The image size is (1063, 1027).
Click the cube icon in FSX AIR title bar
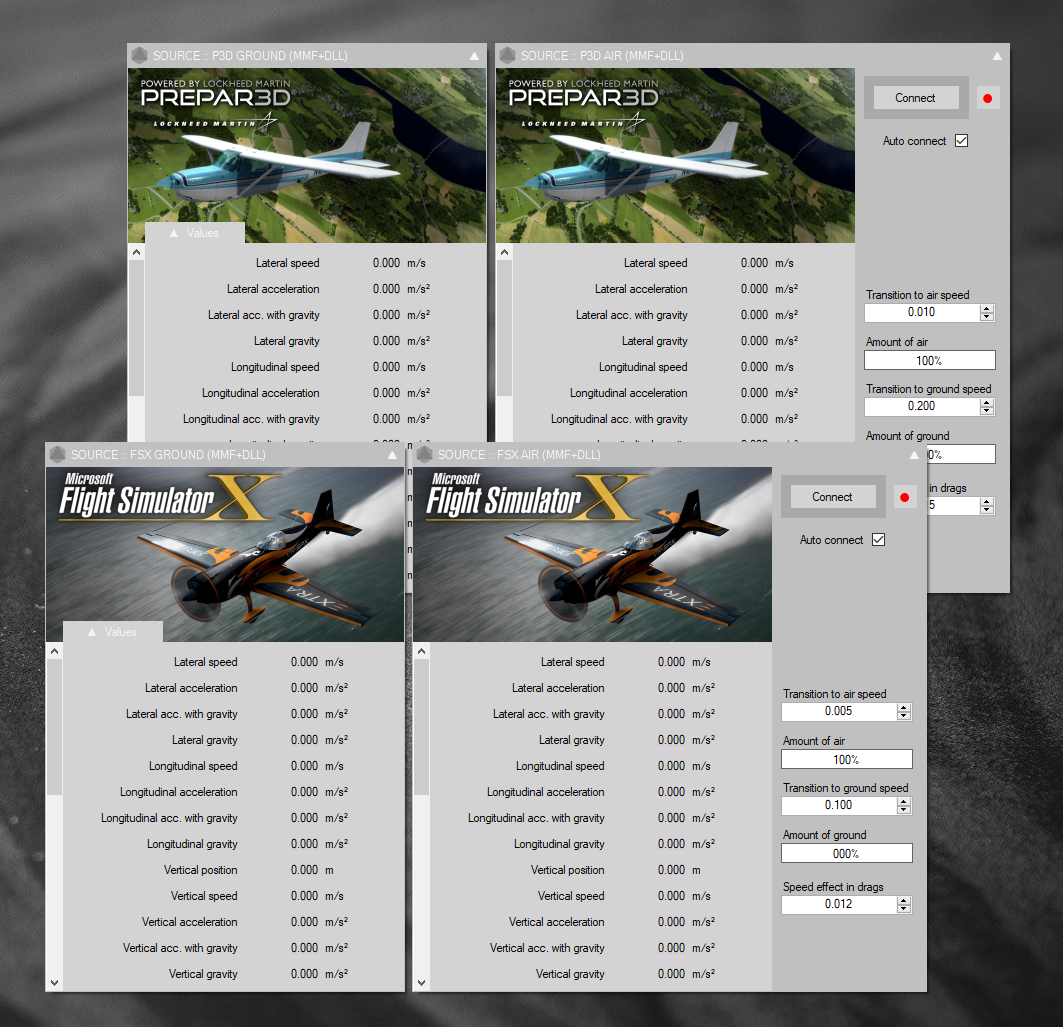coord(424,455)
